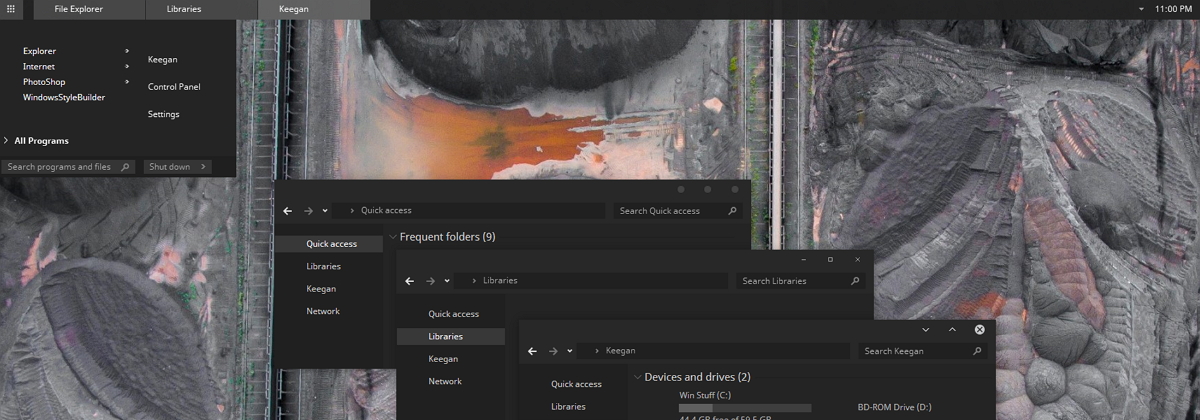
Task: Minimize the Libraries window
Action: (x=802, y=259)
